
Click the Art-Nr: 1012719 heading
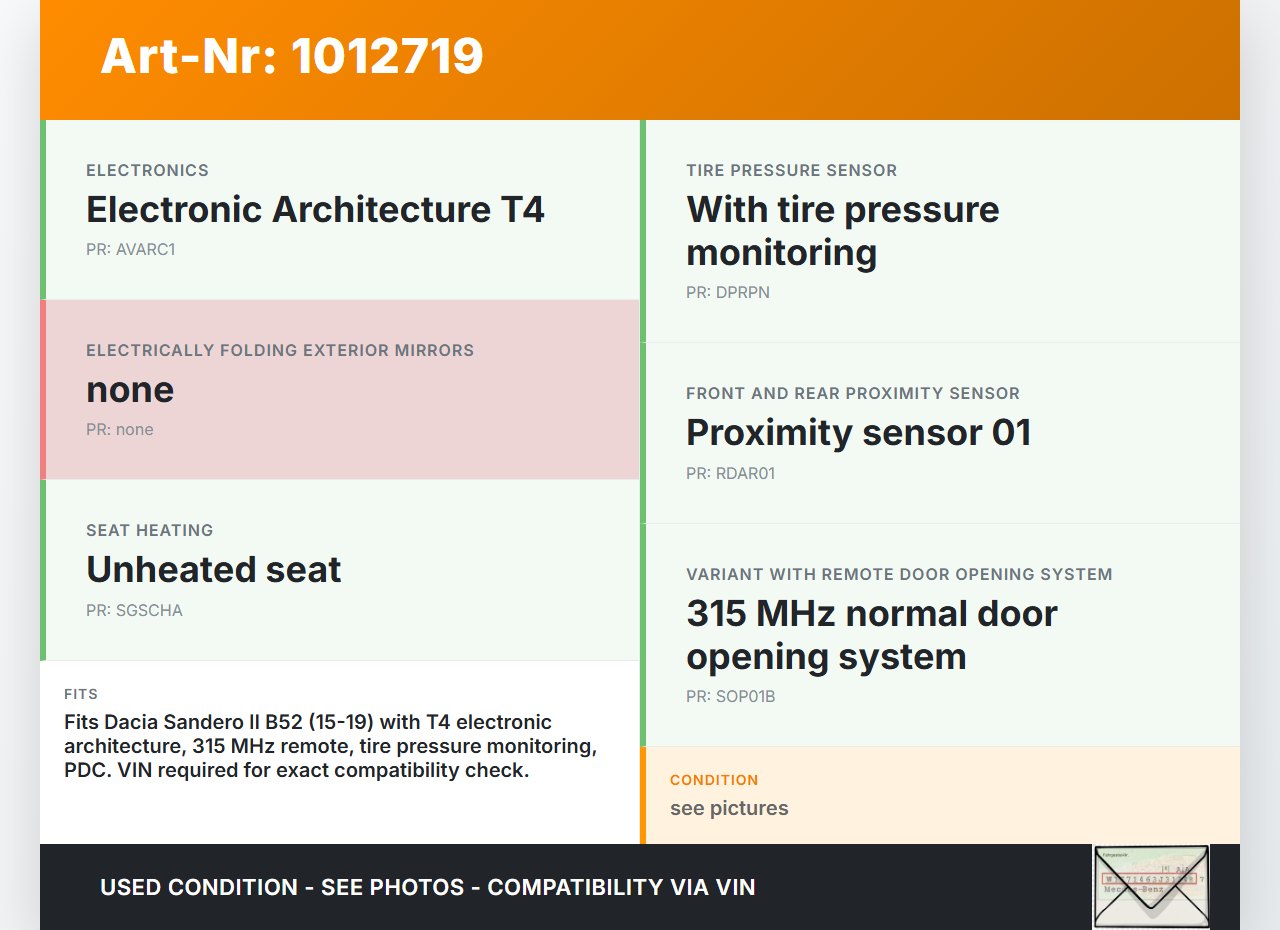click(x=292, y=56)
